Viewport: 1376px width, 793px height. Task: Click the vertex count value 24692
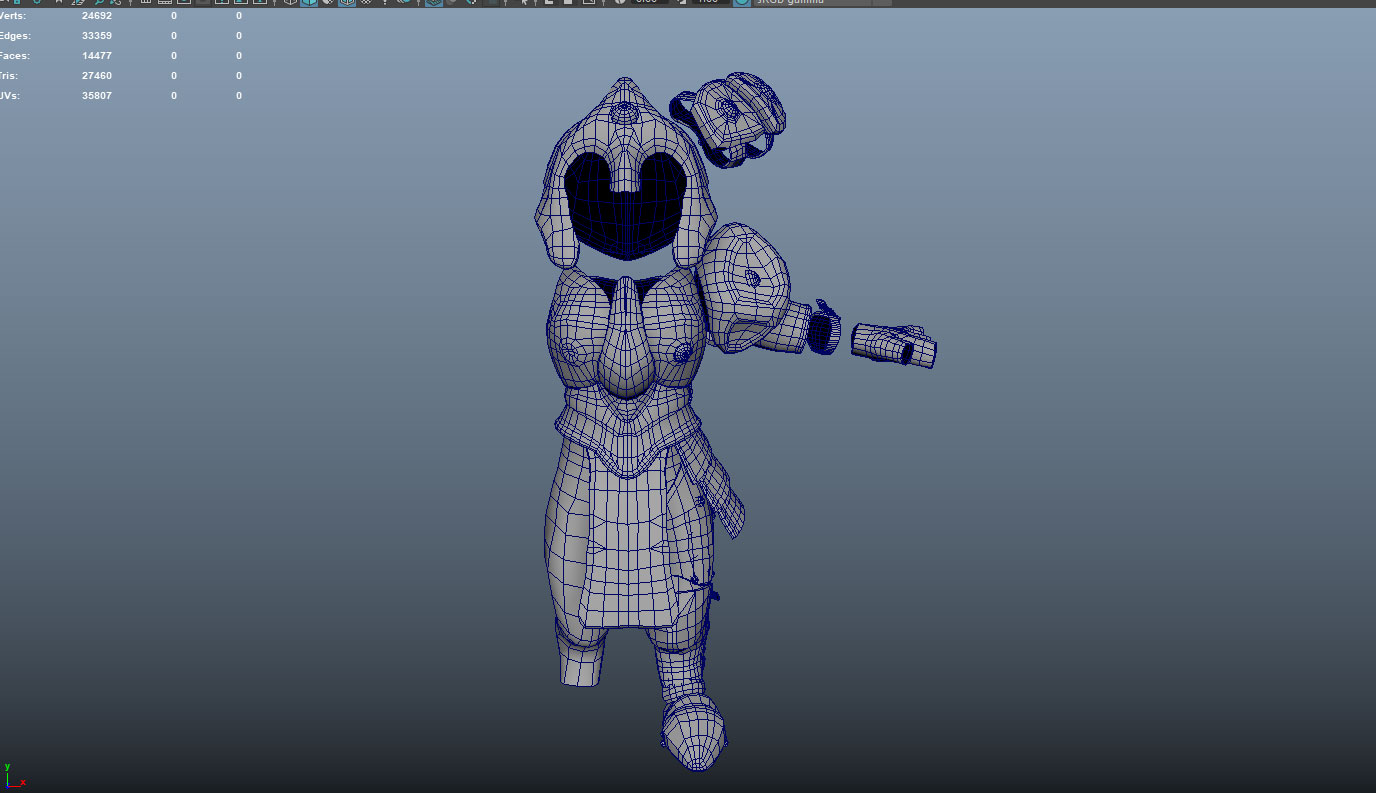pos(97,16)
